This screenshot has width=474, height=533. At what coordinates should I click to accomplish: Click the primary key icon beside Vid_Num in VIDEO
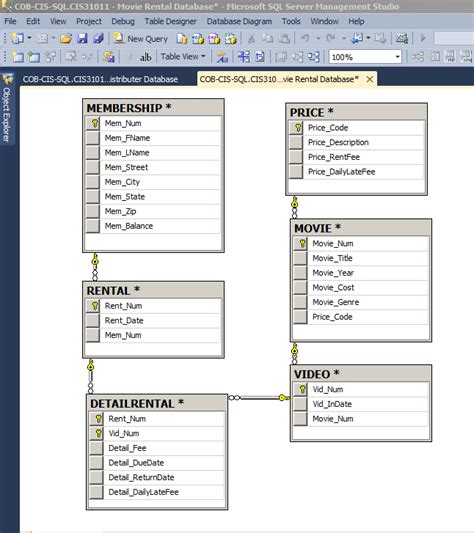click(x=301, y=389)
